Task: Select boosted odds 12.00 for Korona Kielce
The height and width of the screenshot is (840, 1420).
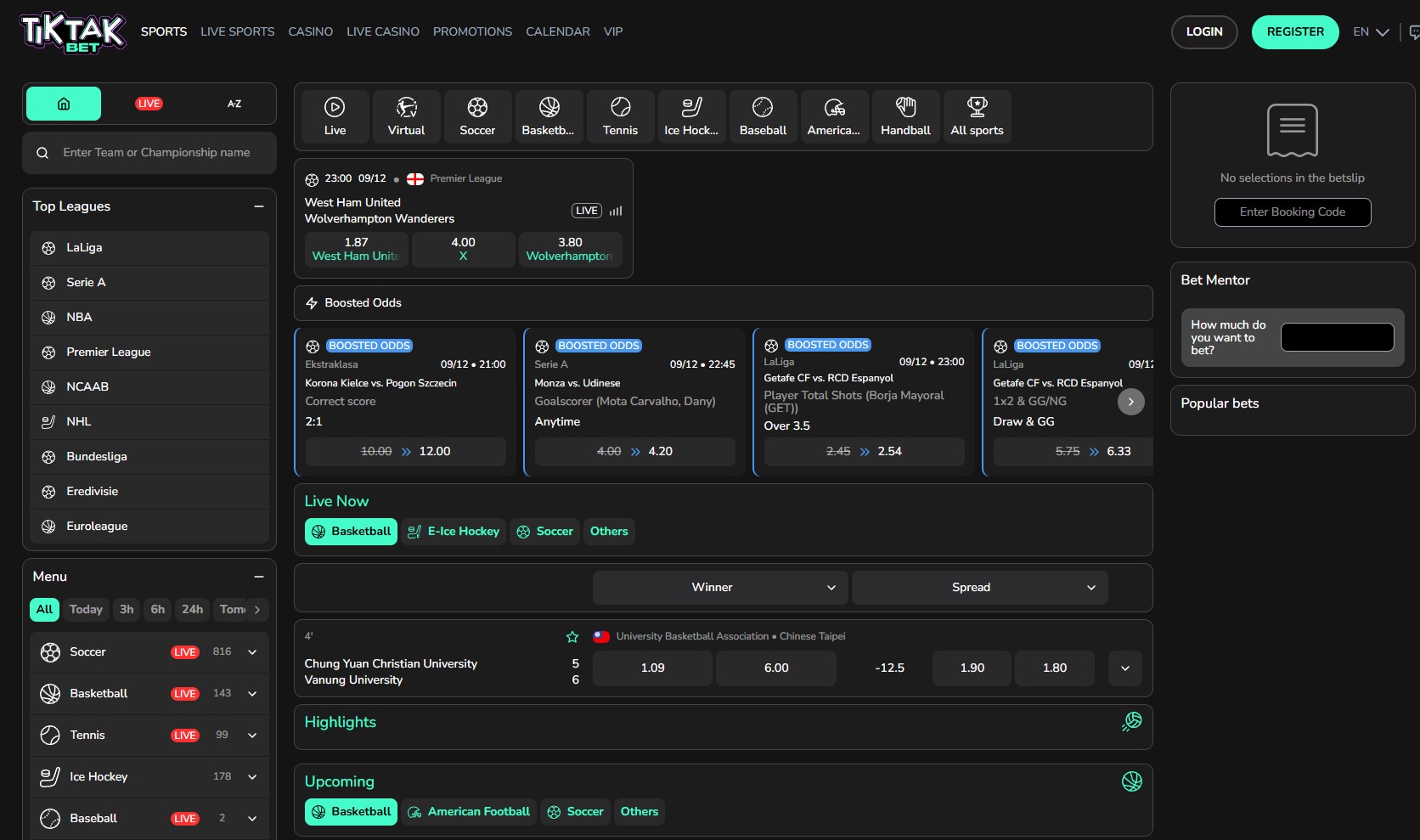Action: point(406,452)
